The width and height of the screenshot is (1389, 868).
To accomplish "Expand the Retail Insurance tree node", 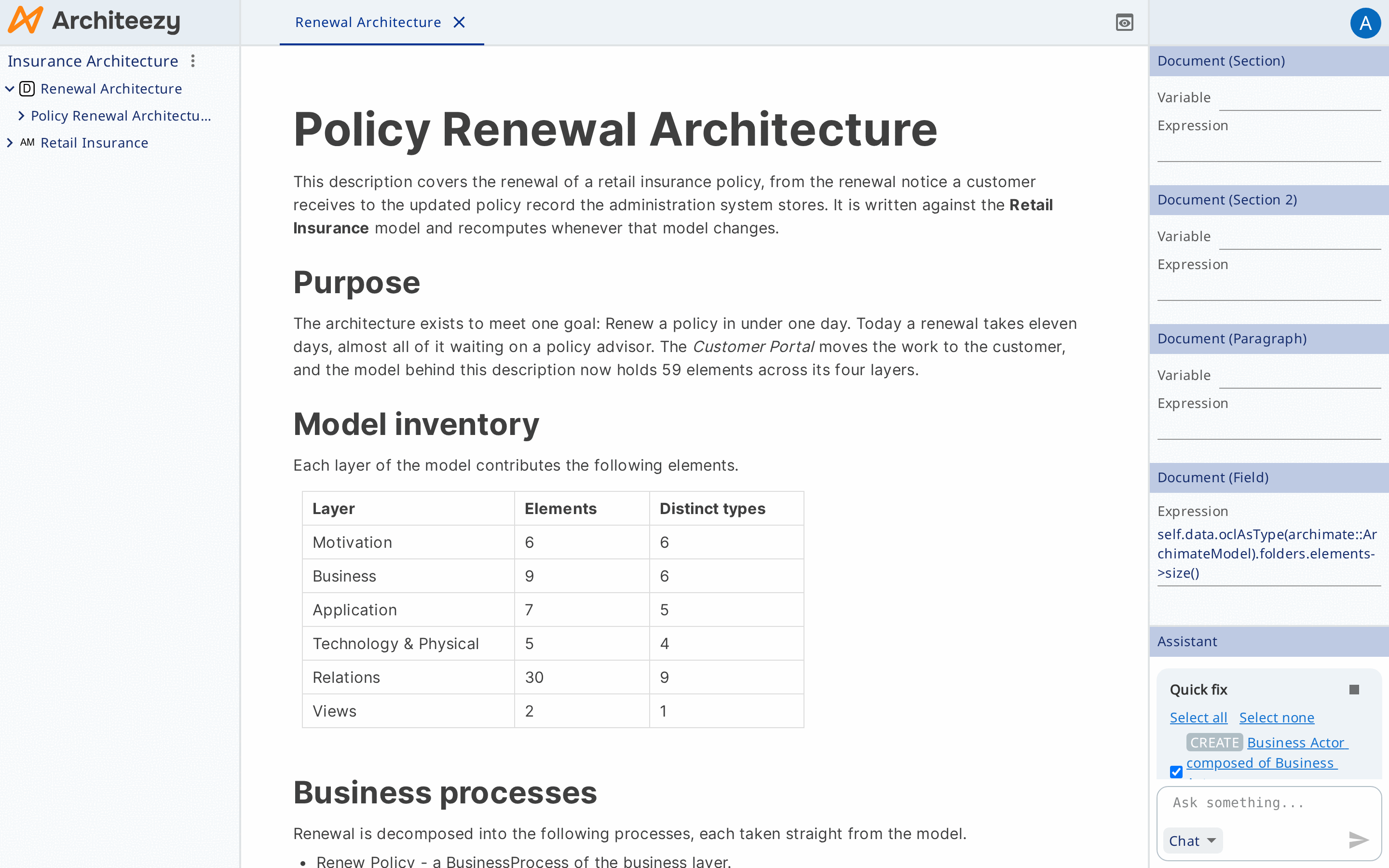I will tap(10, 143).
